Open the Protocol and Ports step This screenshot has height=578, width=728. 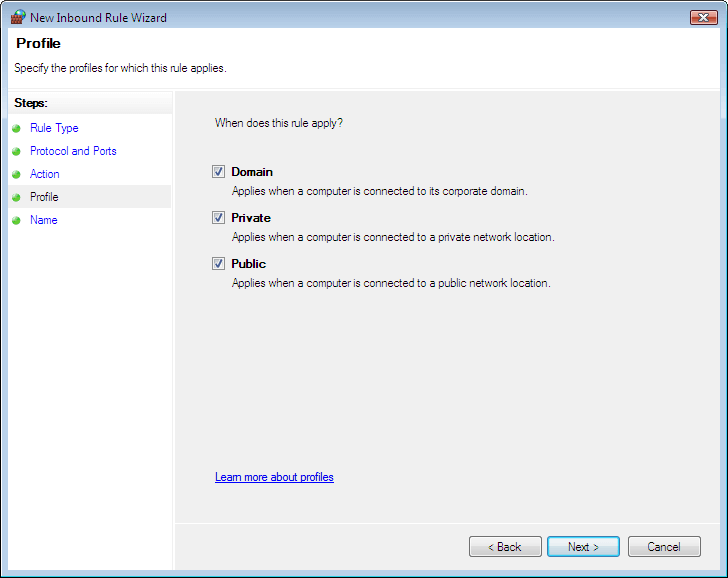click(x=73, y=151)
